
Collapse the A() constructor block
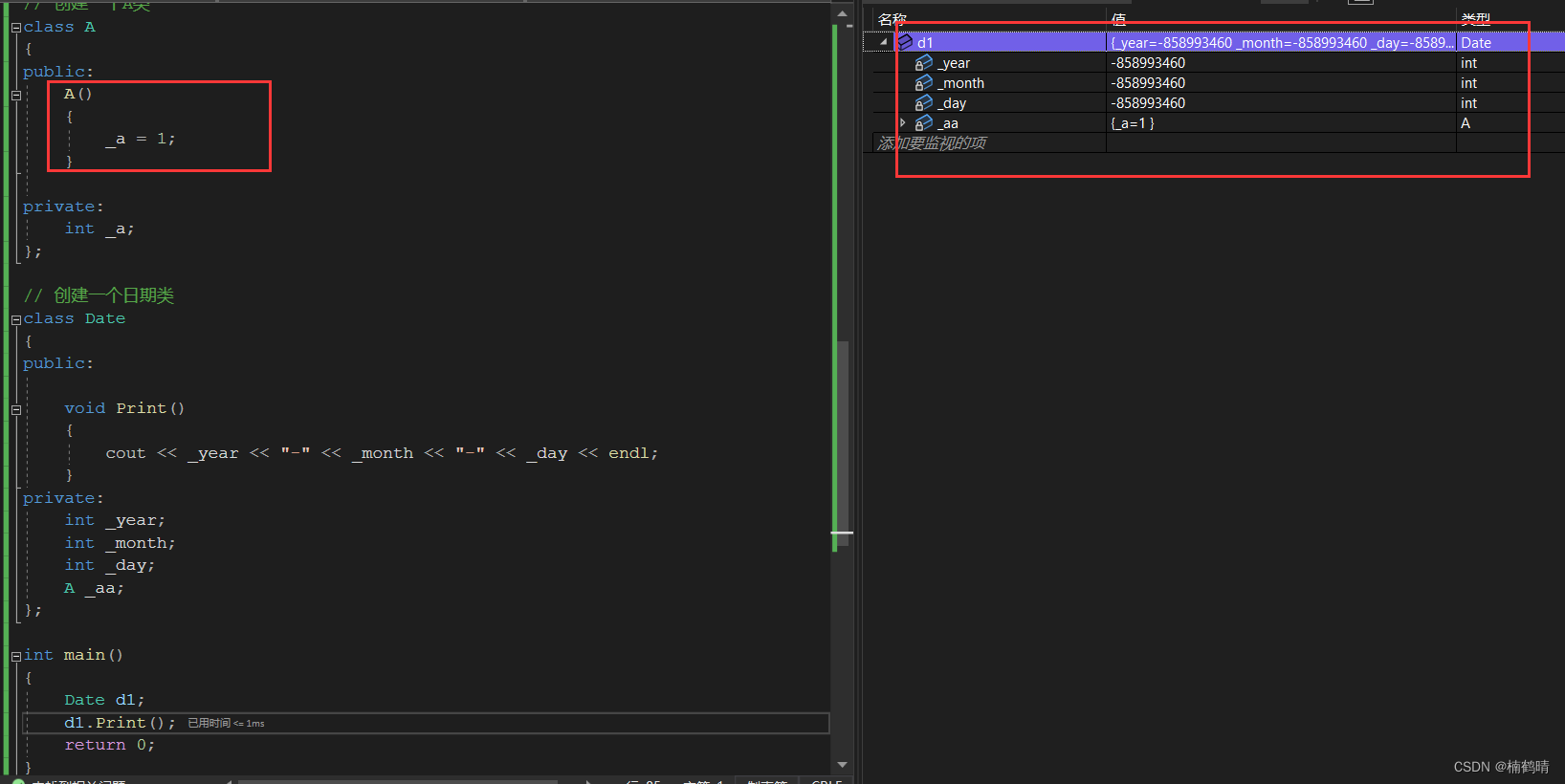[16, 95]
